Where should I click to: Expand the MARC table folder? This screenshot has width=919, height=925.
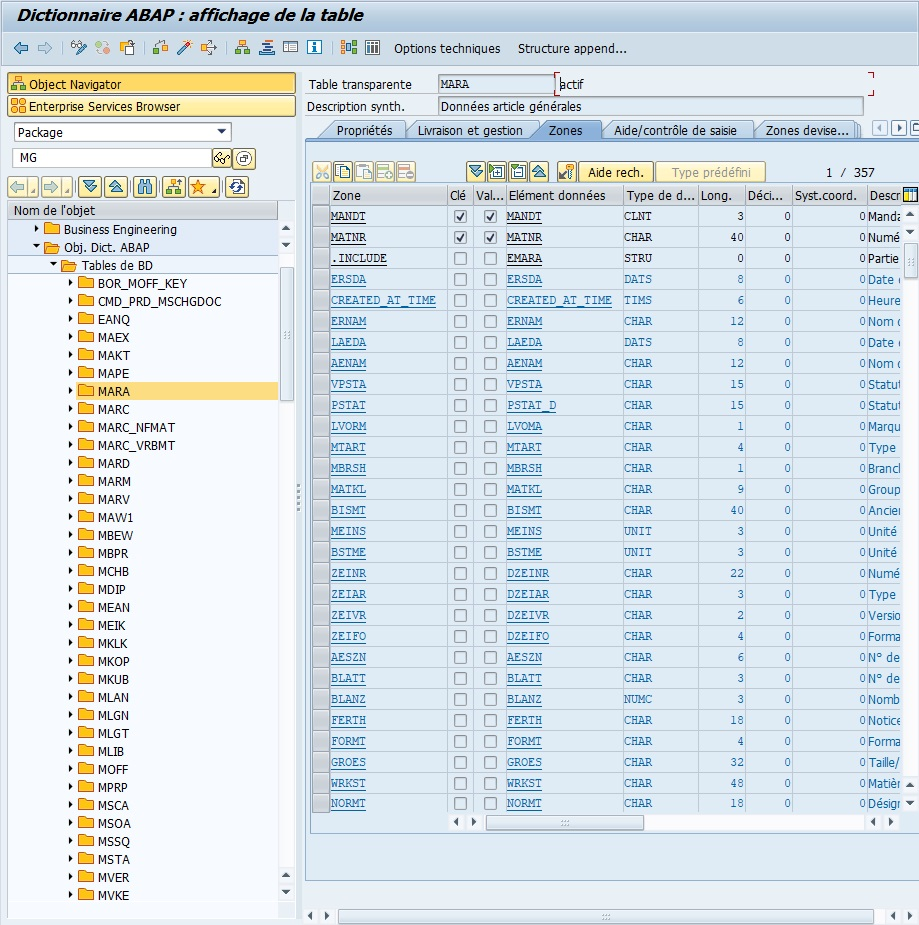click(x=71, y=409)
